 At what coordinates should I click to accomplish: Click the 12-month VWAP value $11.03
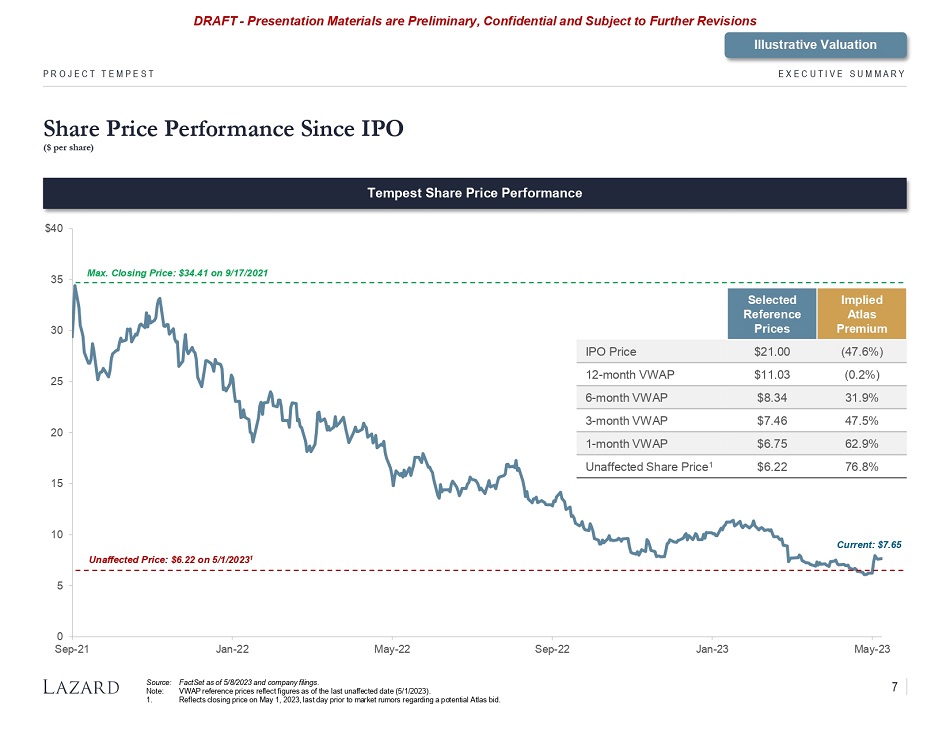click(x=772, y=374)
